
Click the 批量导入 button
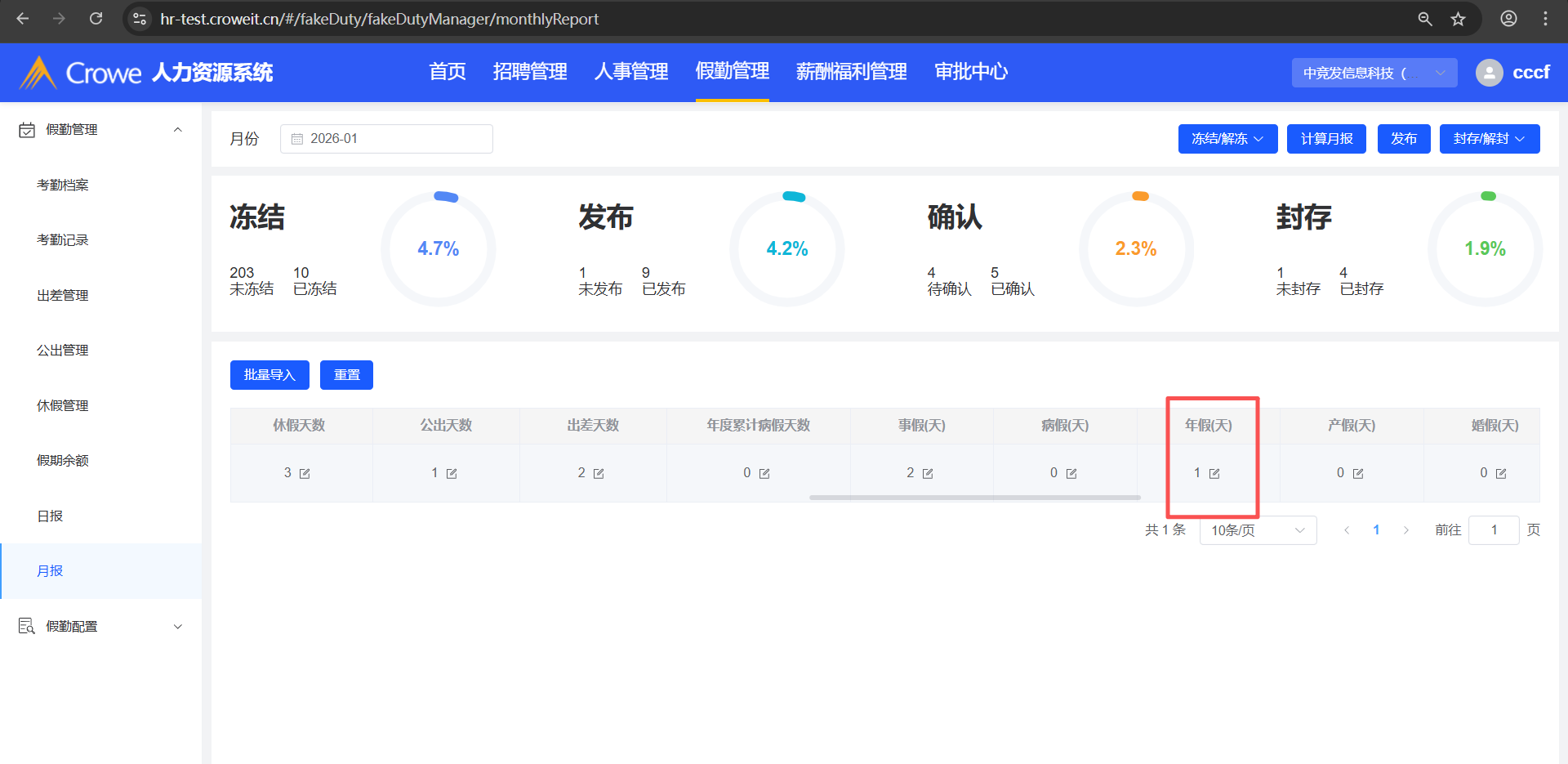coord(269,375)
